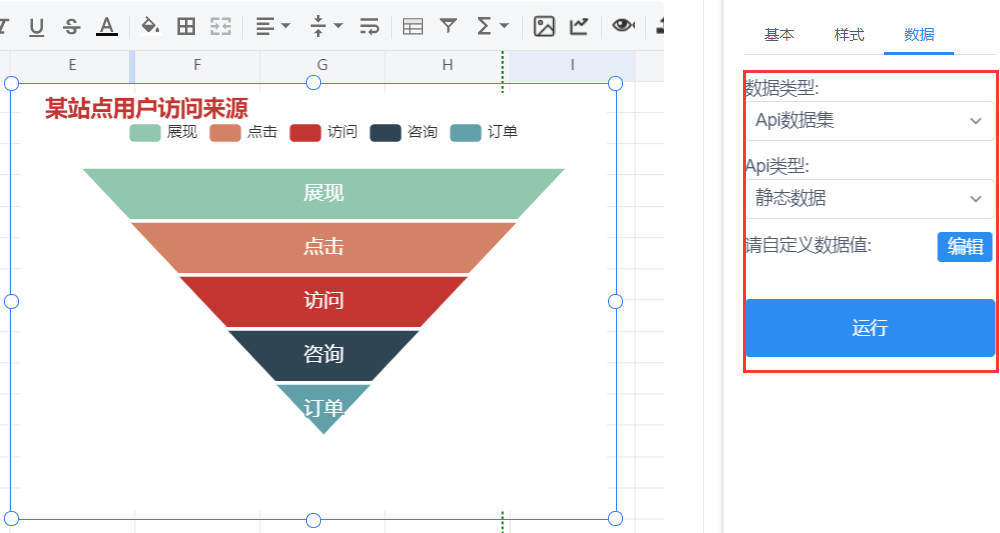
Task: Toggle 点击 legend swatch
Action: point(225,133)
